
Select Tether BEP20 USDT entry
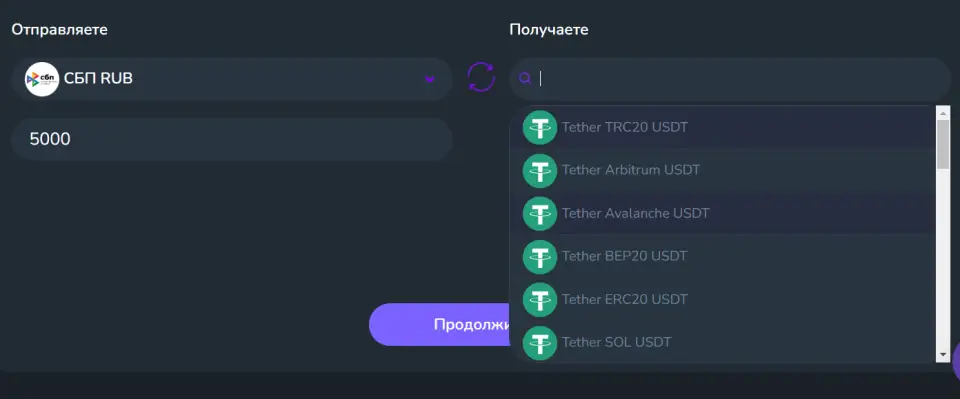pos(722,256)
